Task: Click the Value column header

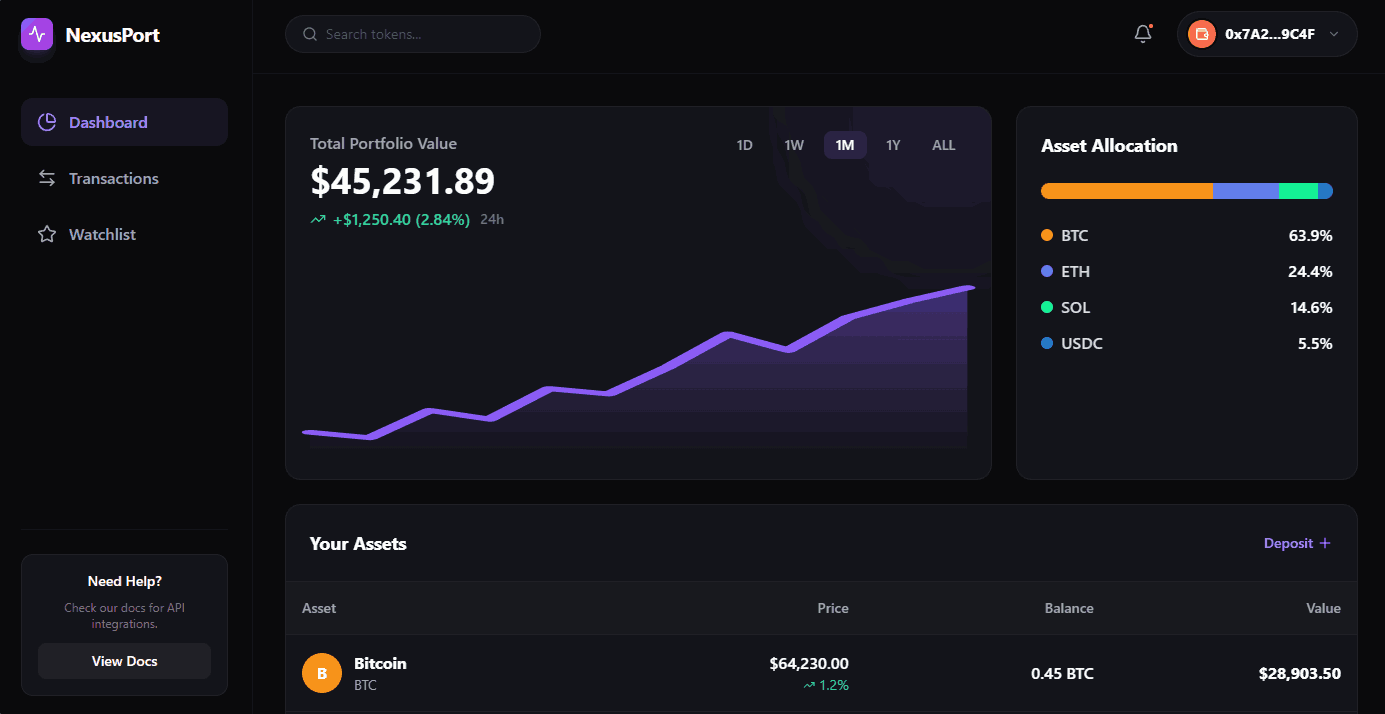Action: click(x=1323, y=608)
